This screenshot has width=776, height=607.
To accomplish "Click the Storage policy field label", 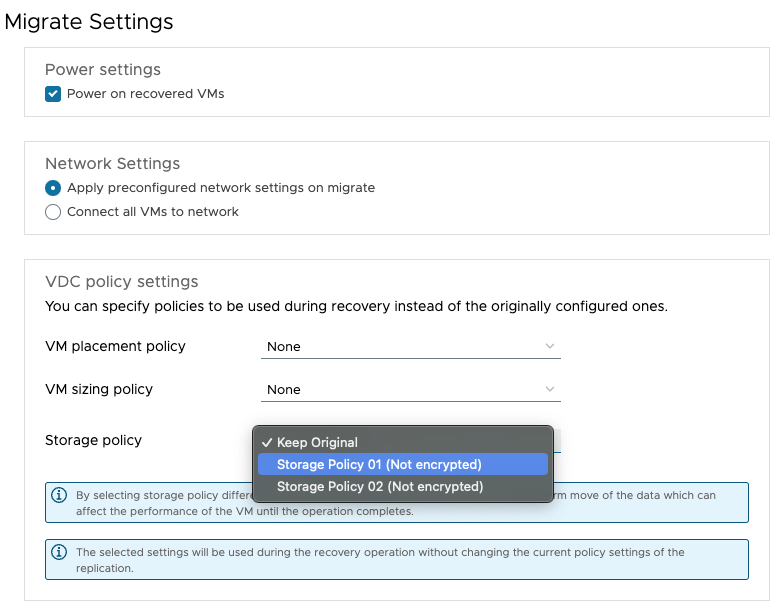I will (x=94, y=440).
